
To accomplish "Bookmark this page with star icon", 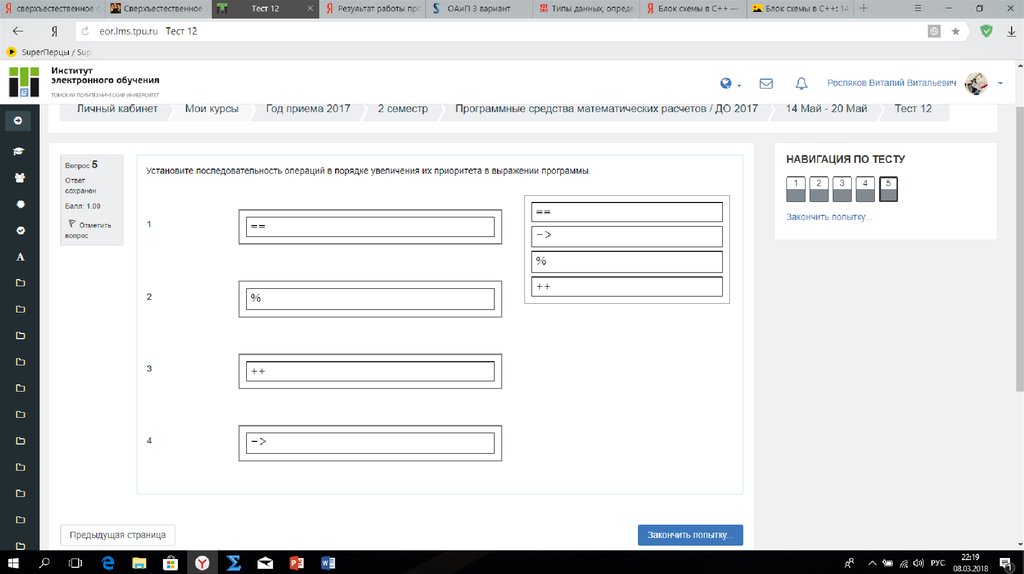I will tap(956, 31).
